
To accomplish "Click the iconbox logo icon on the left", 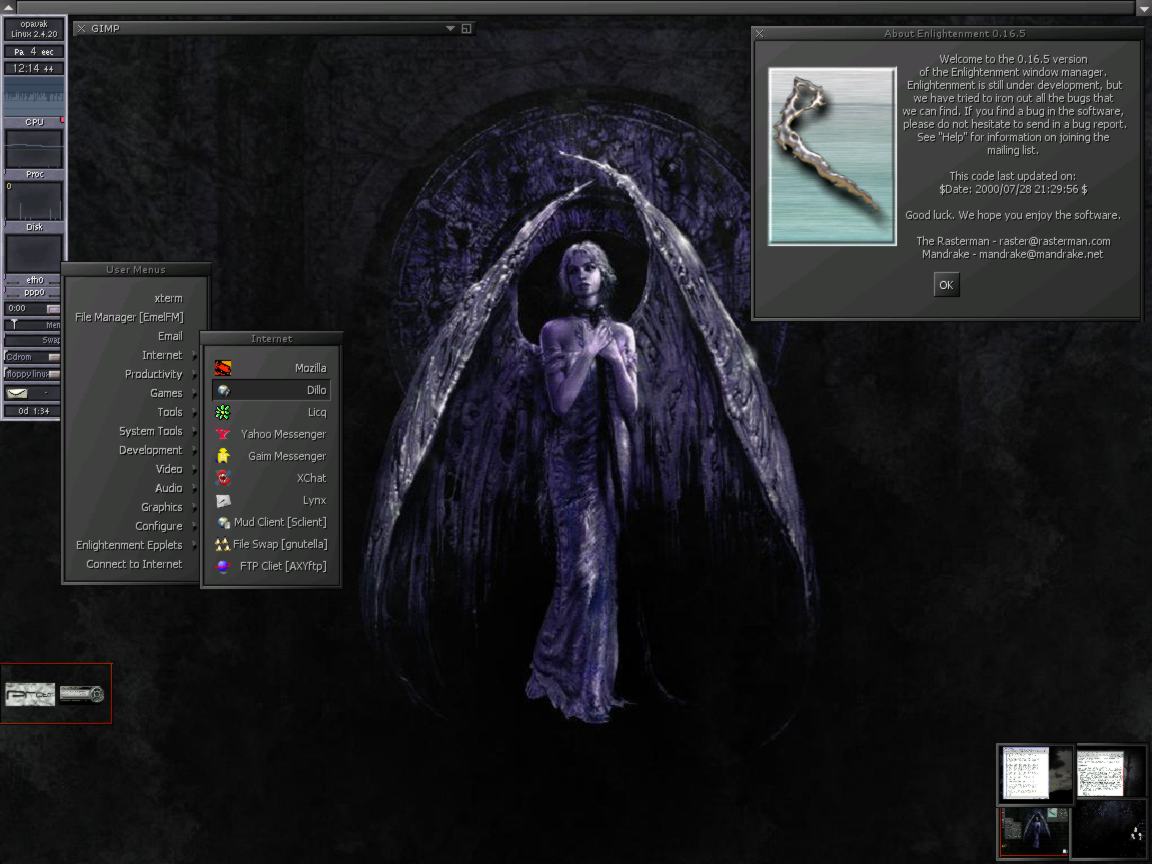I will tap(29, 694).
